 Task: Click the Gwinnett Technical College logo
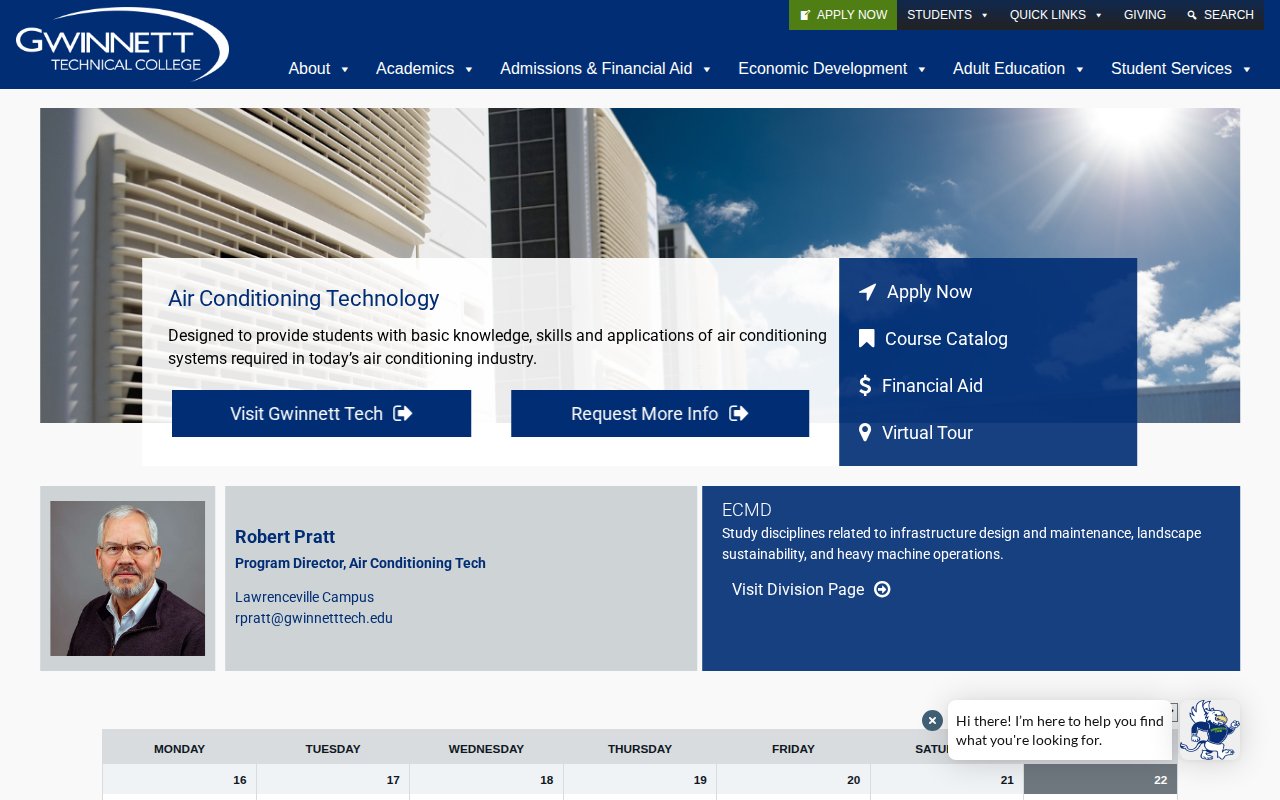point(122,45)
